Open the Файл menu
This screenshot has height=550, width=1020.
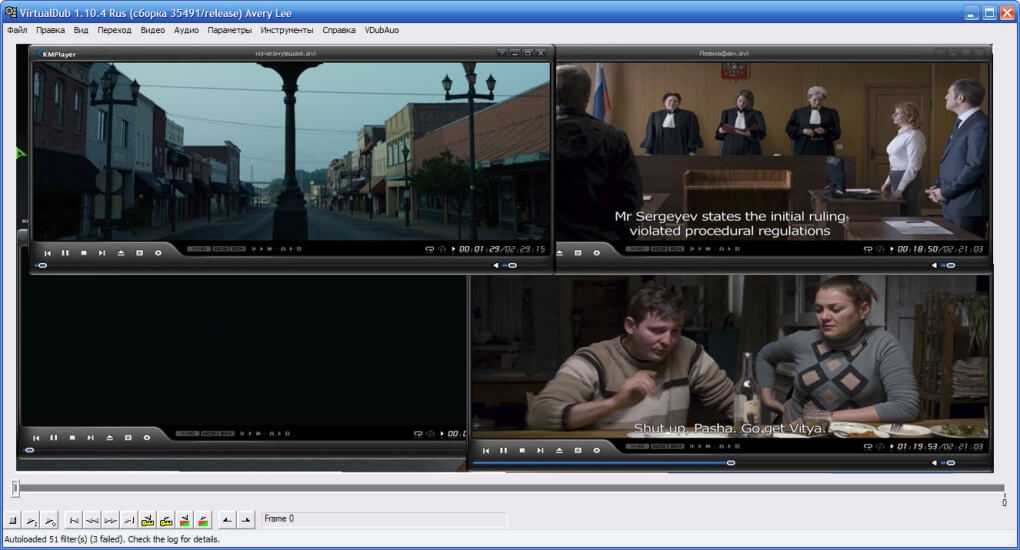[17, 30]
